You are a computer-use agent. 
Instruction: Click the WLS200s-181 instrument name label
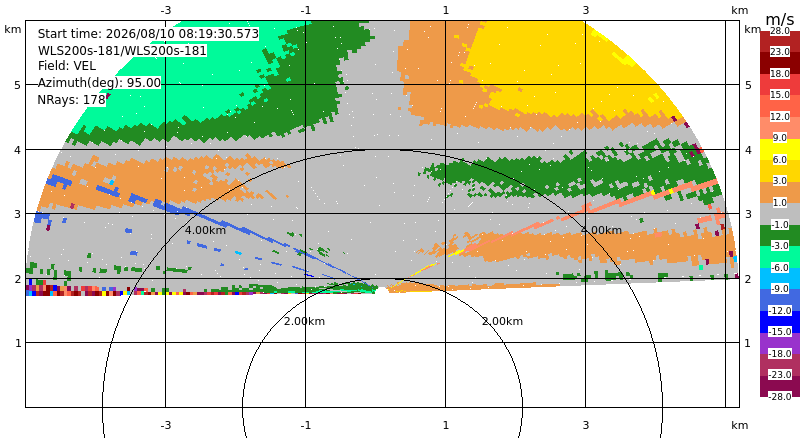point(122,51)
